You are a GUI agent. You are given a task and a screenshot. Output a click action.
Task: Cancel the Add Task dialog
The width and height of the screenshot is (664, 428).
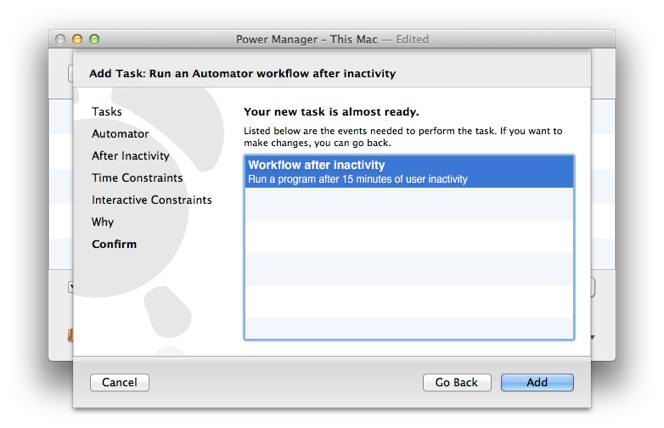click(x=119, y=382)
